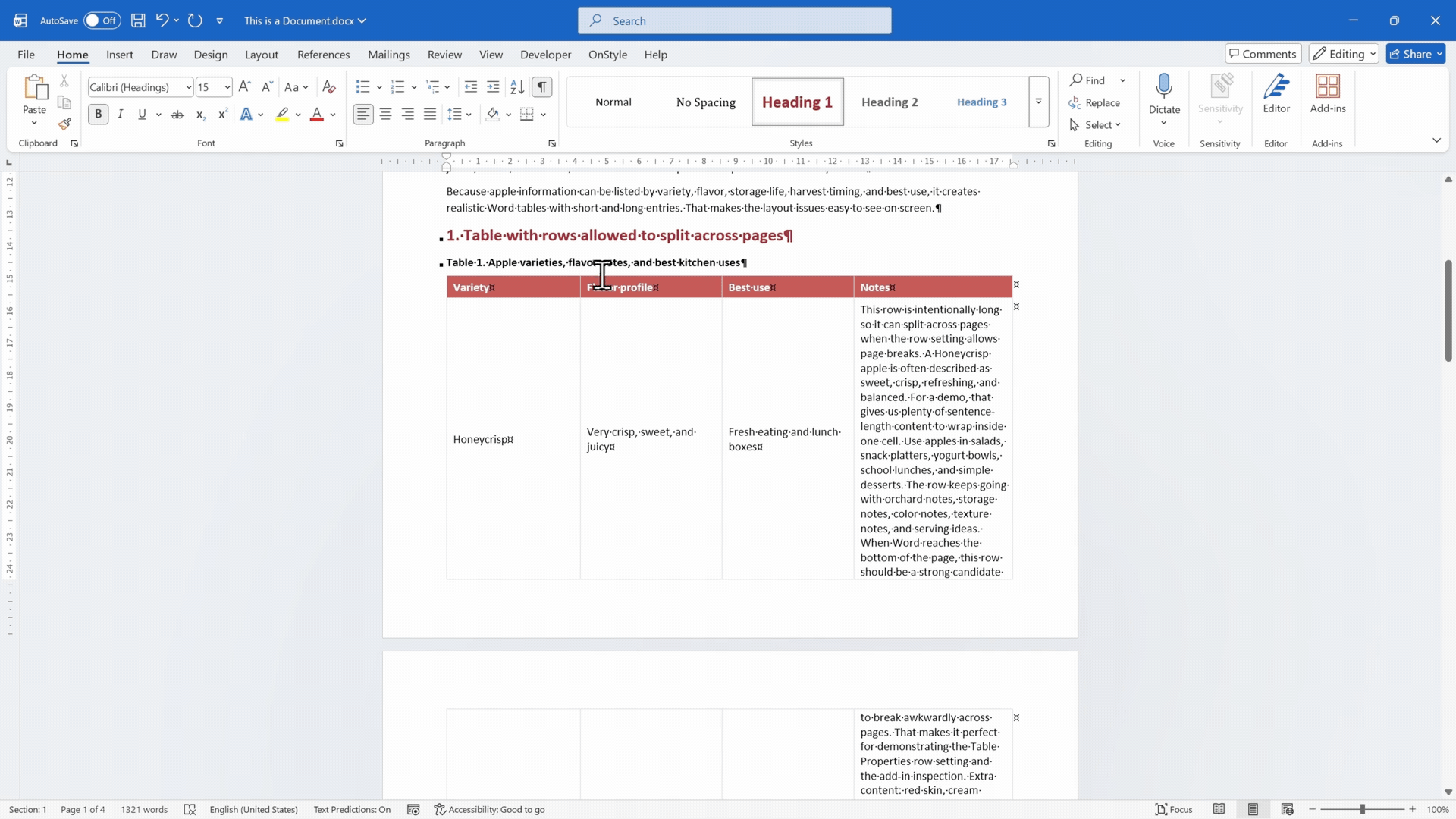Undo the last action

click(x=162, y=20)
